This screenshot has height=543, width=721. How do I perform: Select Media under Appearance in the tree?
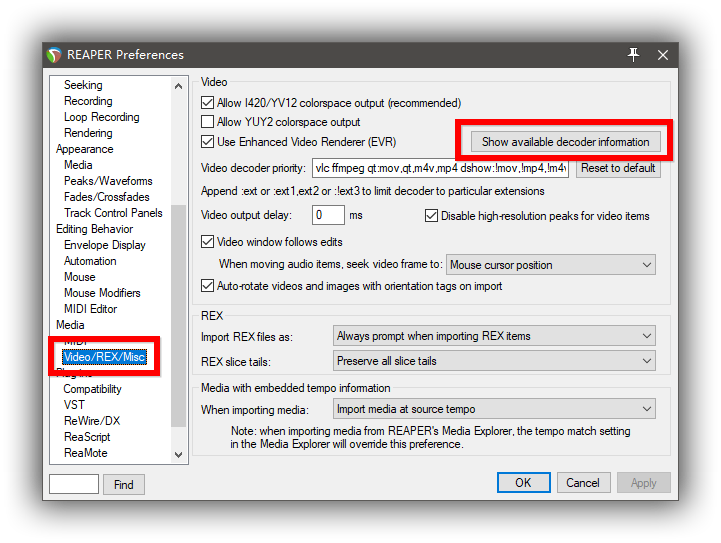[78, 165]
